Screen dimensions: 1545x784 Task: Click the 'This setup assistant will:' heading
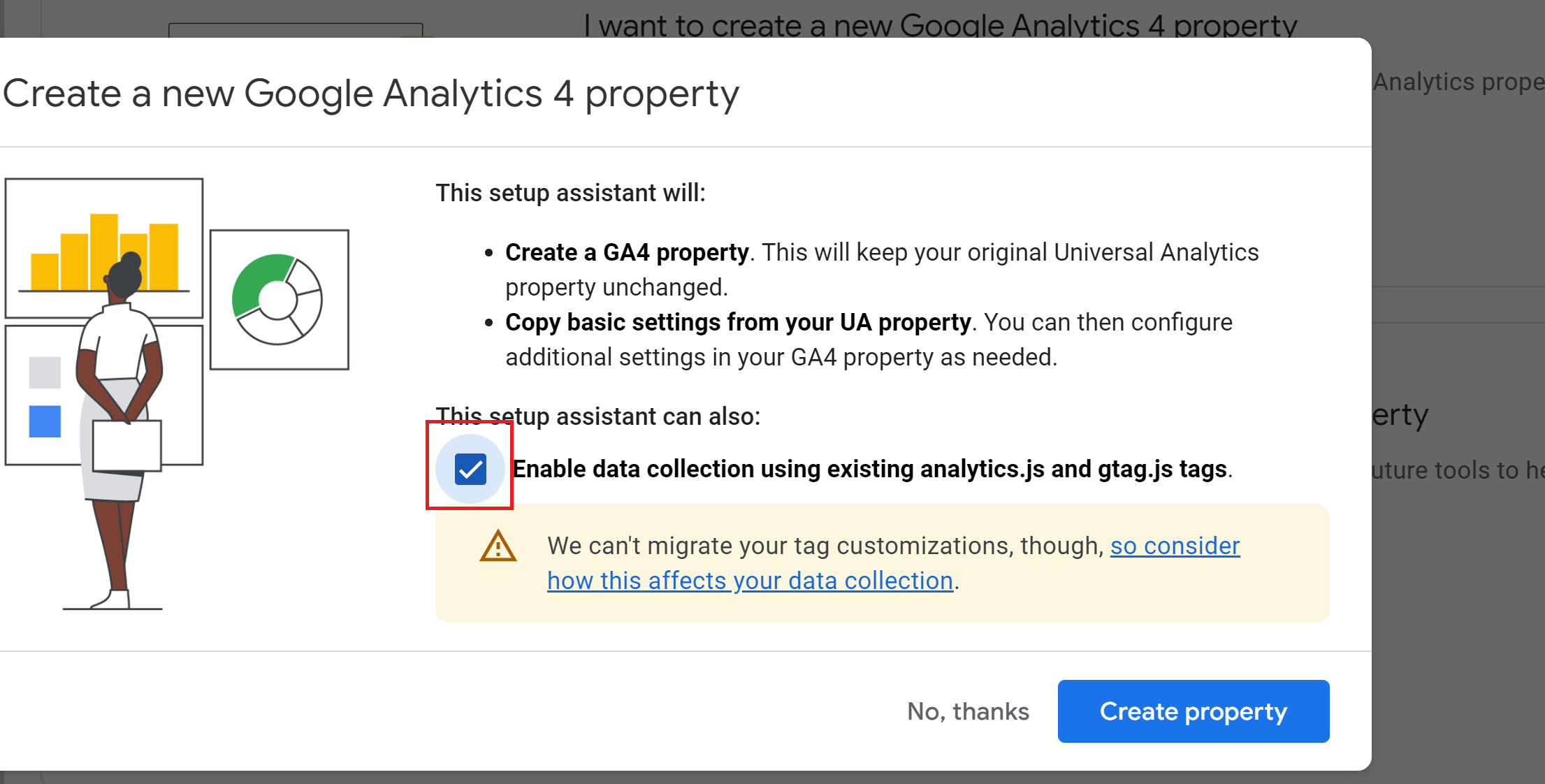click(570, 193)
